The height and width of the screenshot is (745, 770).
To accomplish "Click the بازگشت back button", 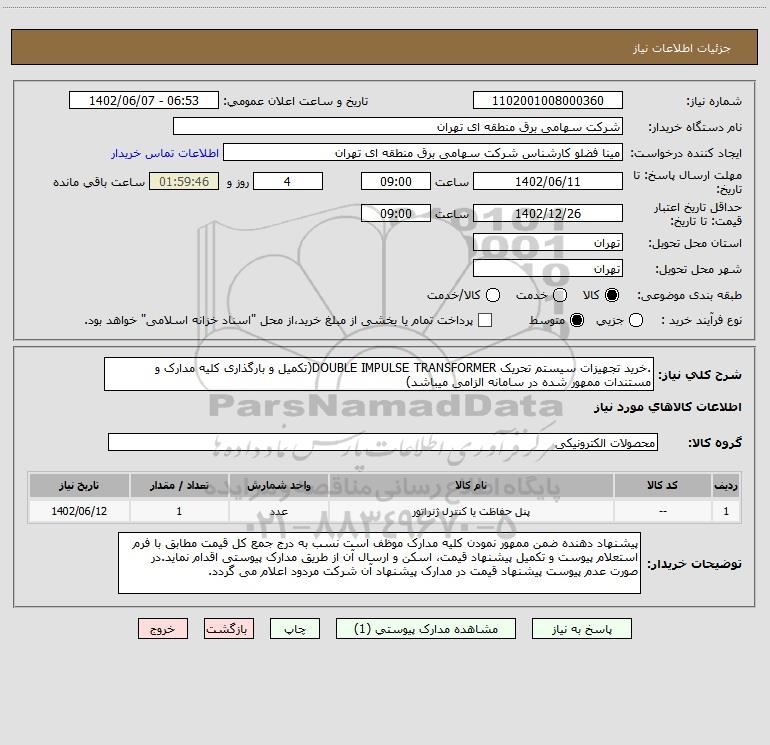I will click(229, 629).
